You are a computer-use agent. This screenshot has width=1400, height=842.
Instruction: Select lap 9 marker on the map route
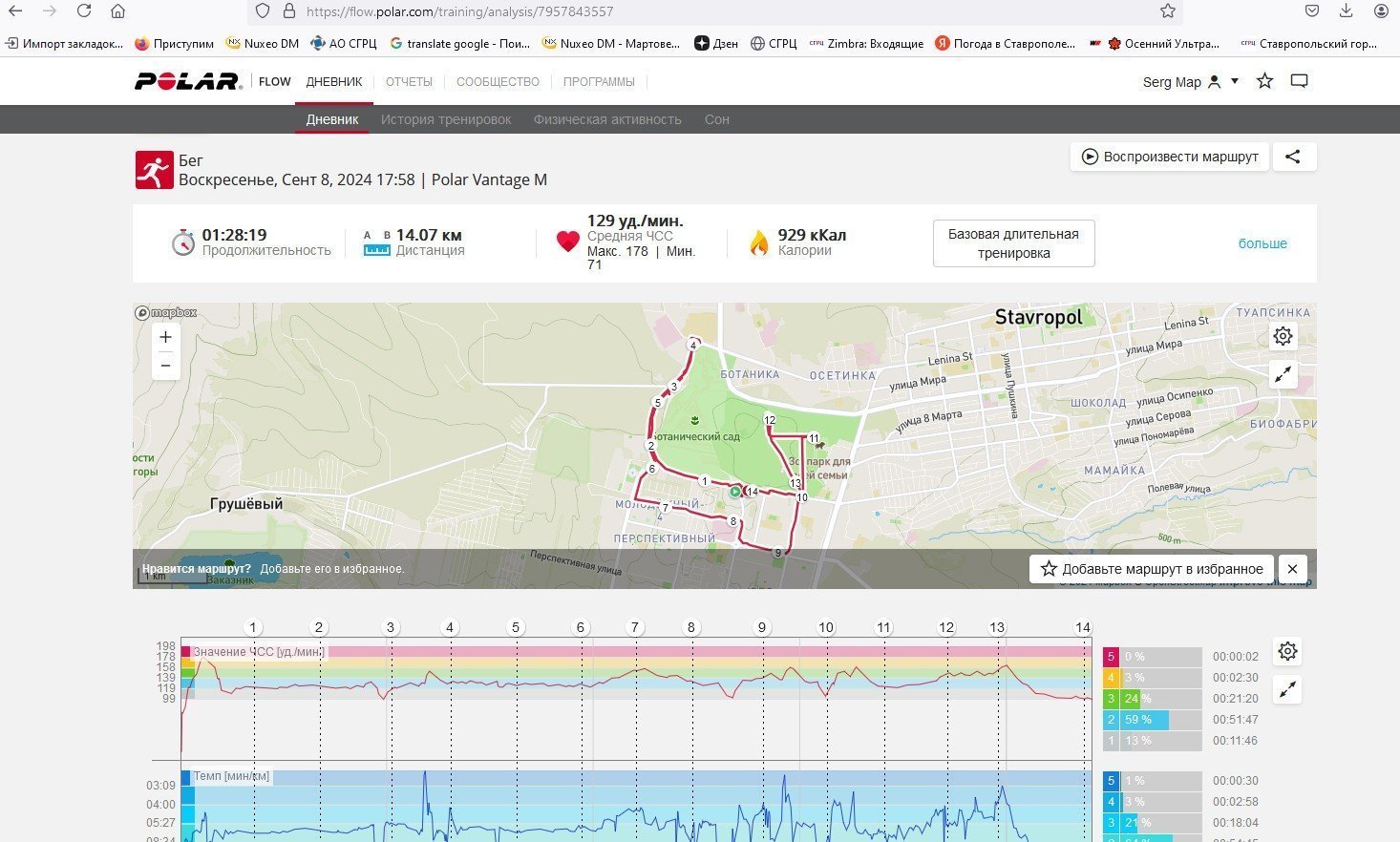(x=778, y=553)
